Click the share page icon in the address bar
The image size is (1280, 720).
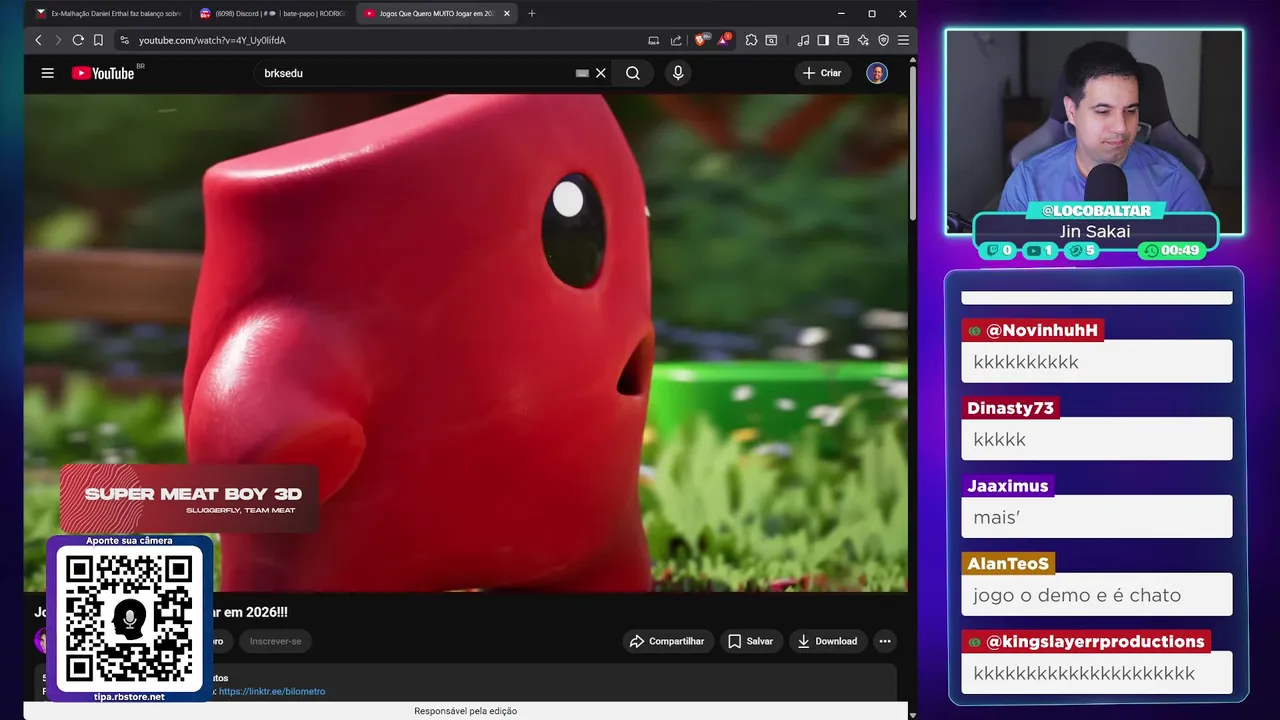pos(676,40)
